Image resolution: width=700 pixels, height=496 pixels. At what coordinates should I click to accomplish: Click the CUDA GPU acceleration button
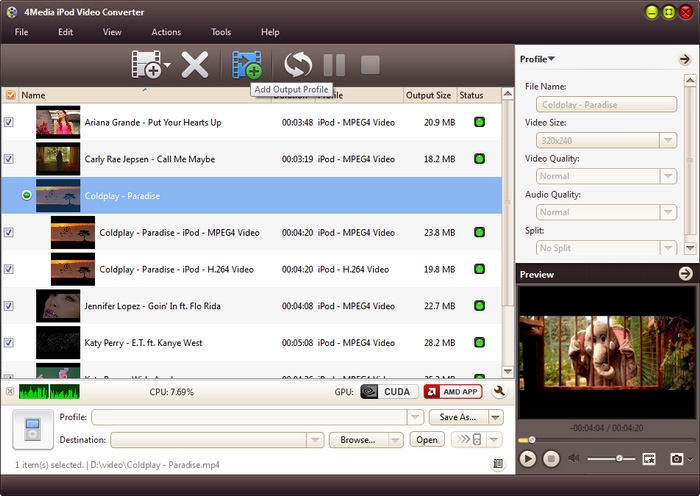click(389, 392)
